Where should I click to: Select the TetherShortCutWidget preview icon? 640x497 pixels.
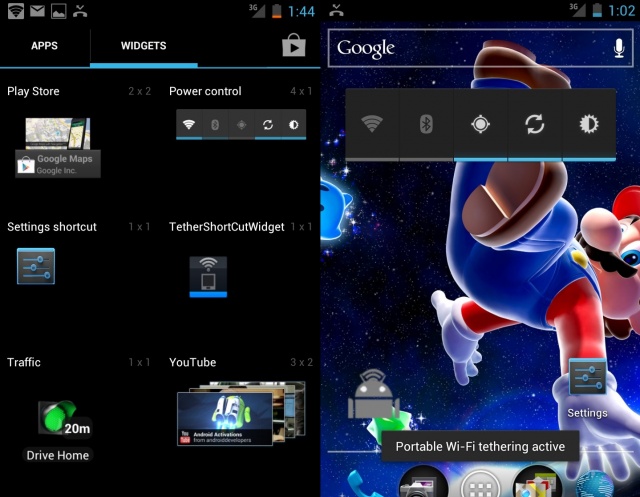pyautogui.click(x=209, y=275)
